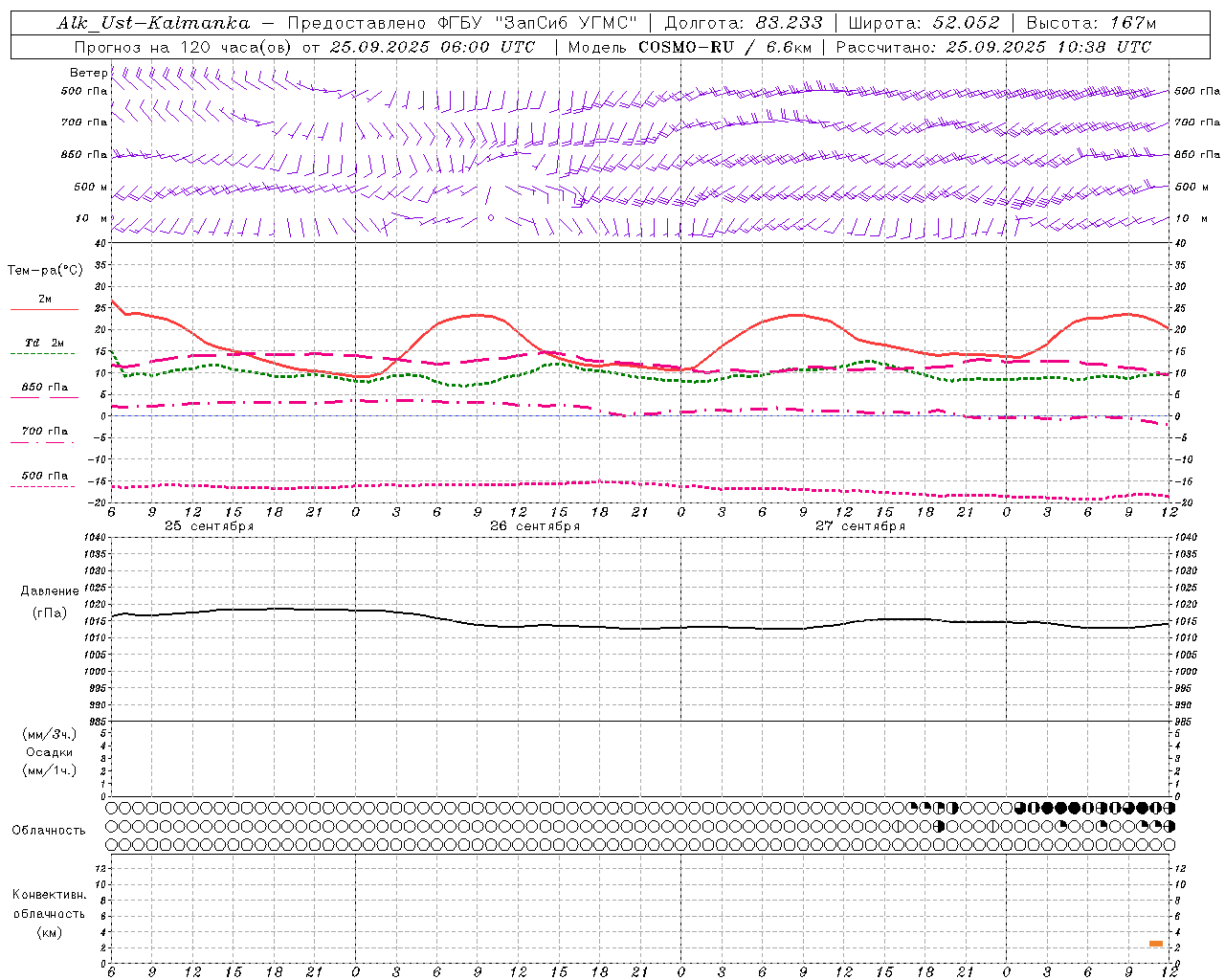Select the longitude value Долгота: 83.233
Viewport: 1225px width, 980px height.
743,23
